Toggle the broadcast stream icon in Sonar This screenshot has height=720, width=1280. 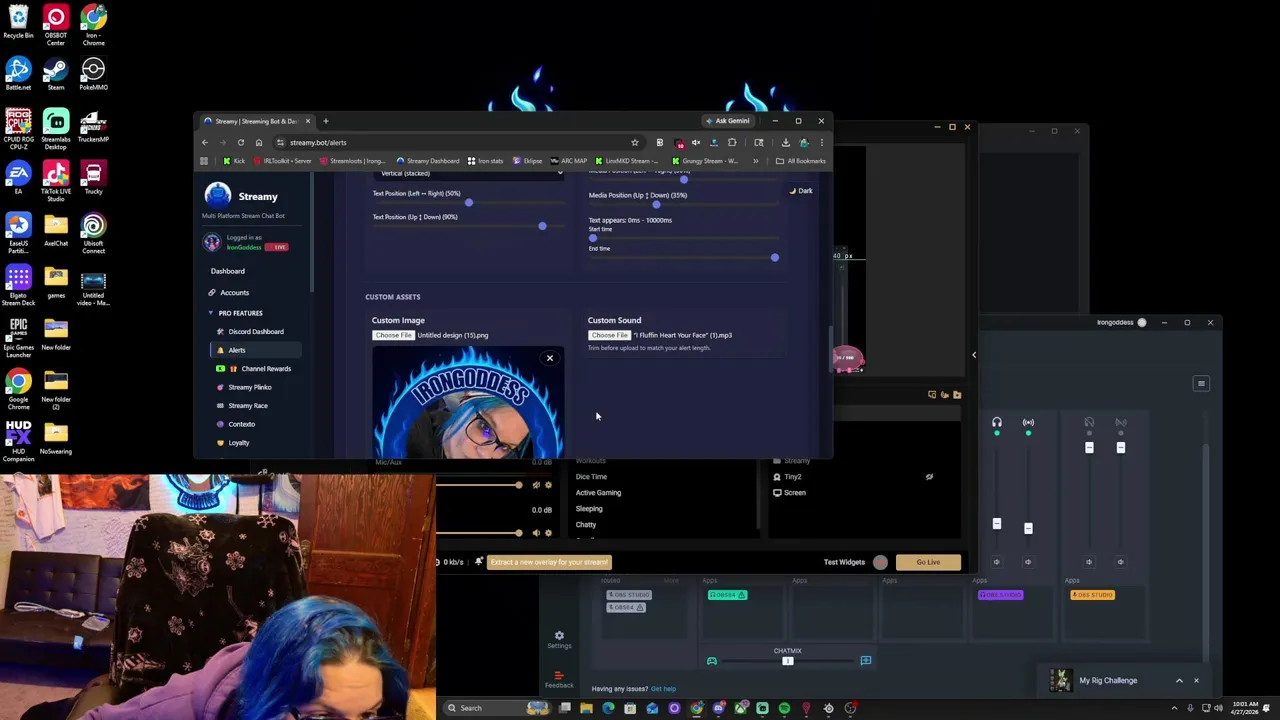point(1028,423)
